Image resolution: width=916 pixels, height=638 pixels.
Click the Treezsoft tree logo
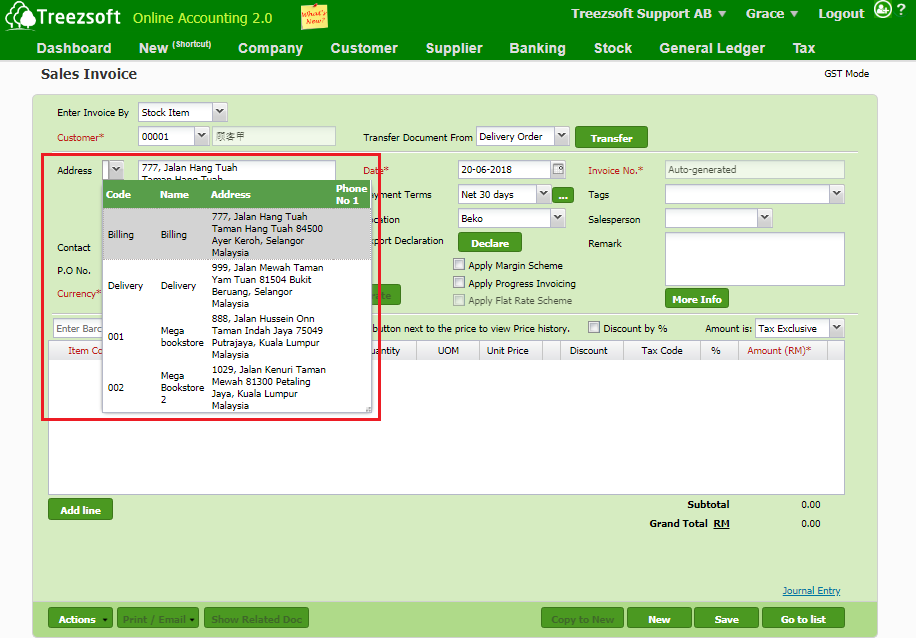pos(20,15)
